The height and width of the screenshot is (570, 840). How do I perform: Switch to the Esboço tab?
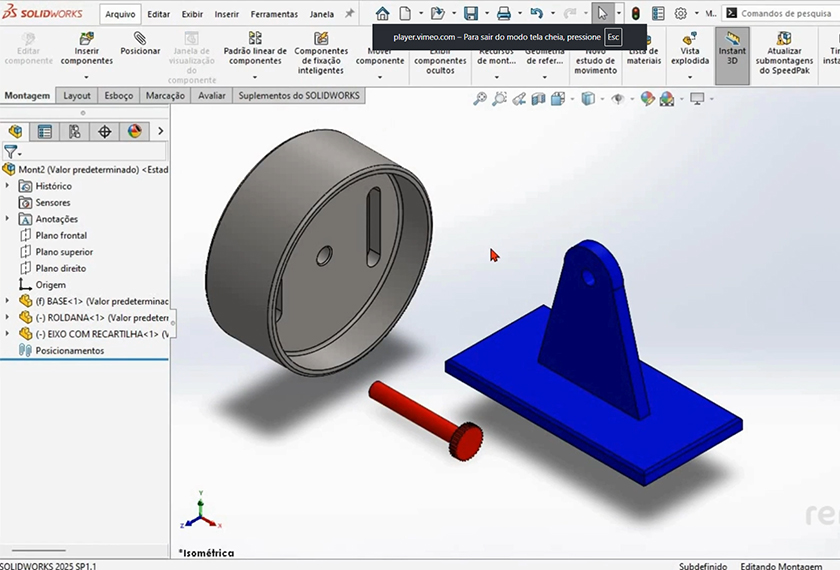click(x=118, y=96)
